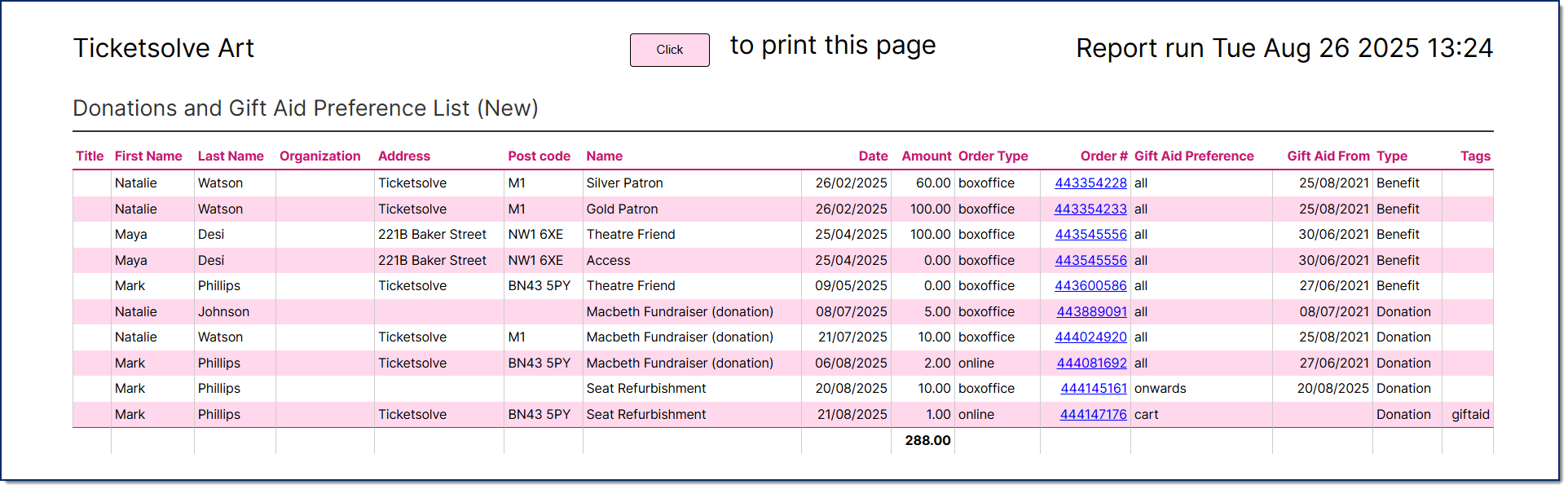Screen dimensions: 1568x489
Task: Open order link 444147176
Action: pos(1094,415)
